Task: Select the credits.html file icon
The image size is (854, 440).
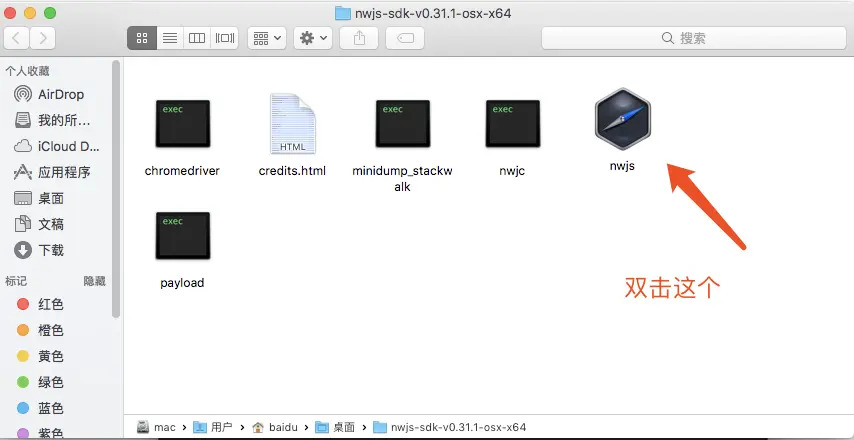Action: point(293,124)
